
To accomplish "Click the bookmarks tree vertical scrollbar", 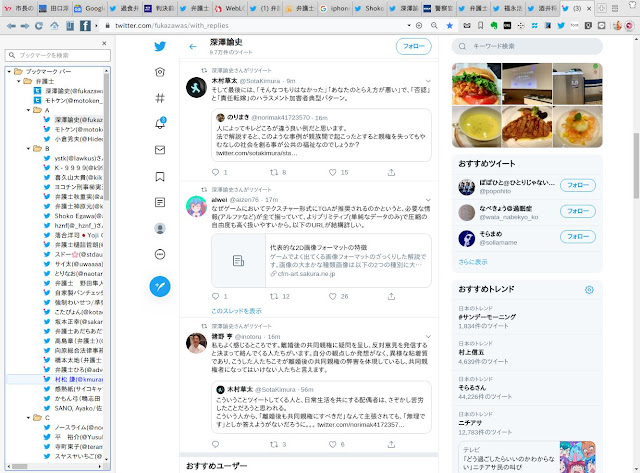I will 106,137.
